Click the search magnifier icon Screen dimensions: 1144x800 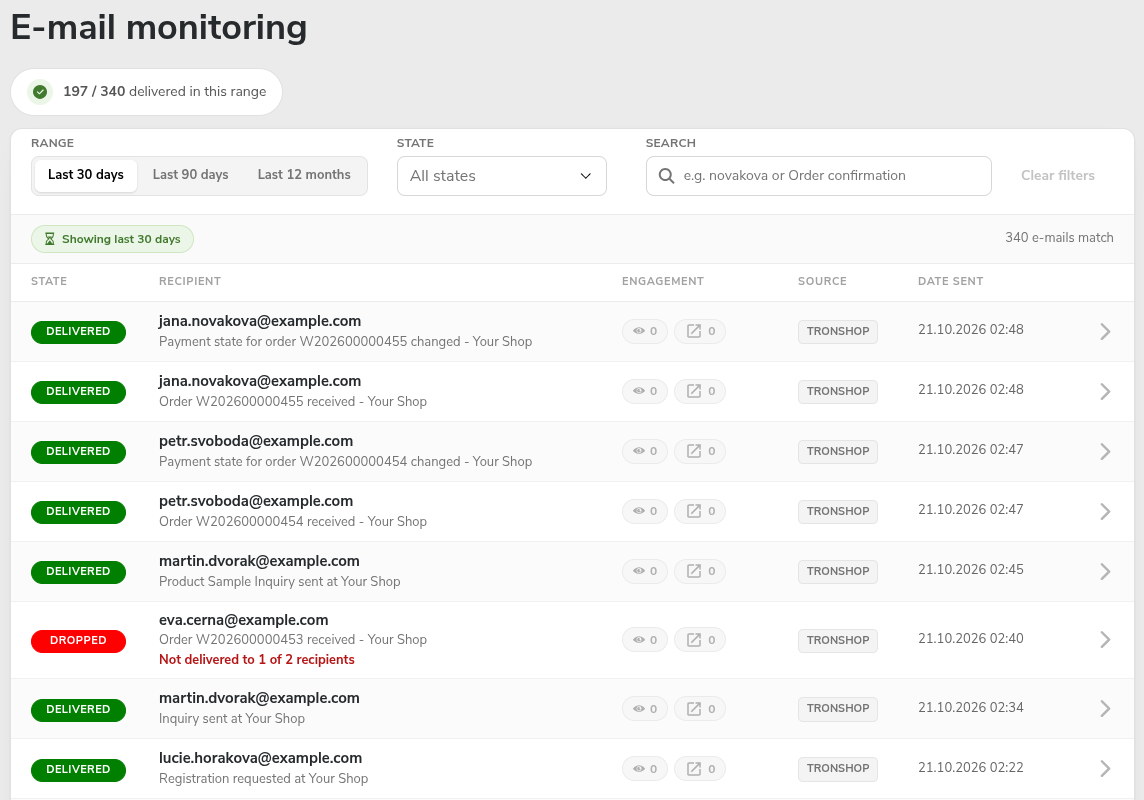coord(666,176)
